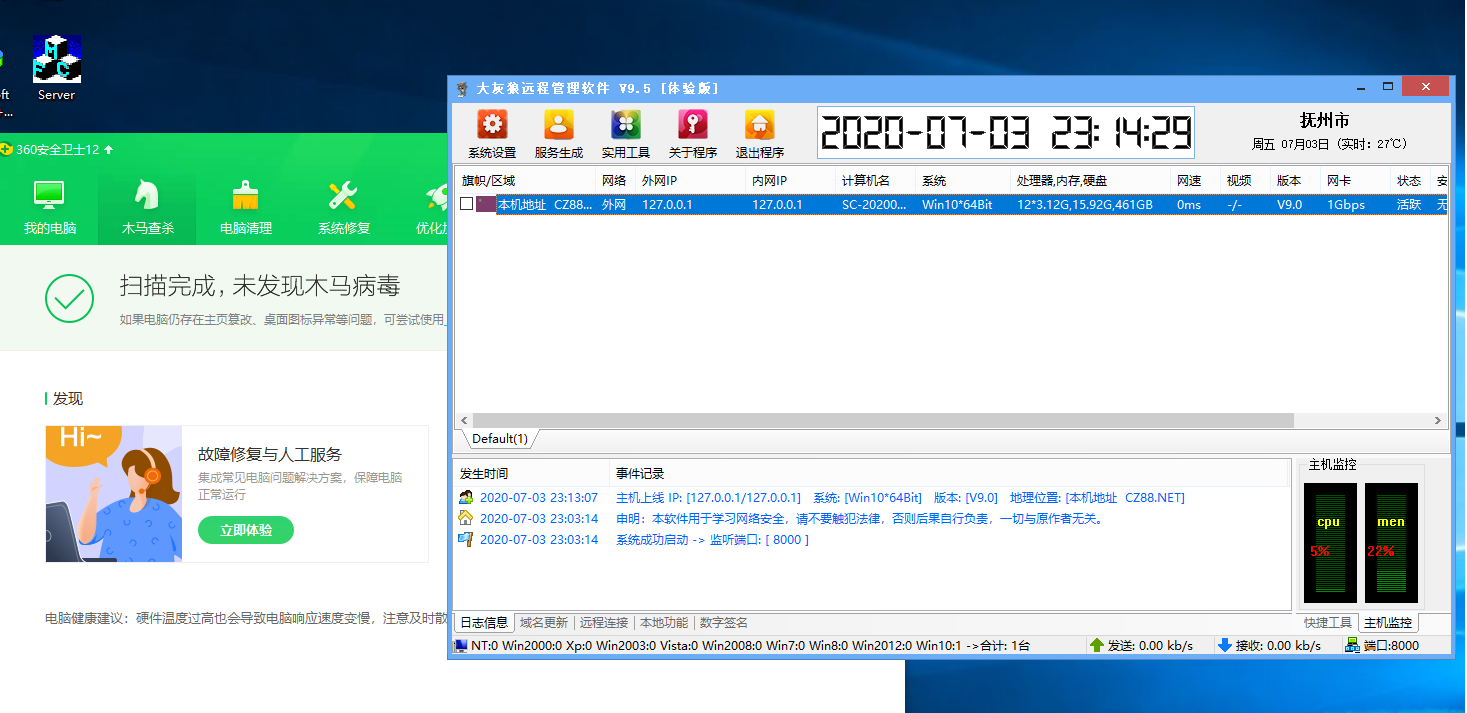Sort by the 外网IP column header

click(690, 180)
